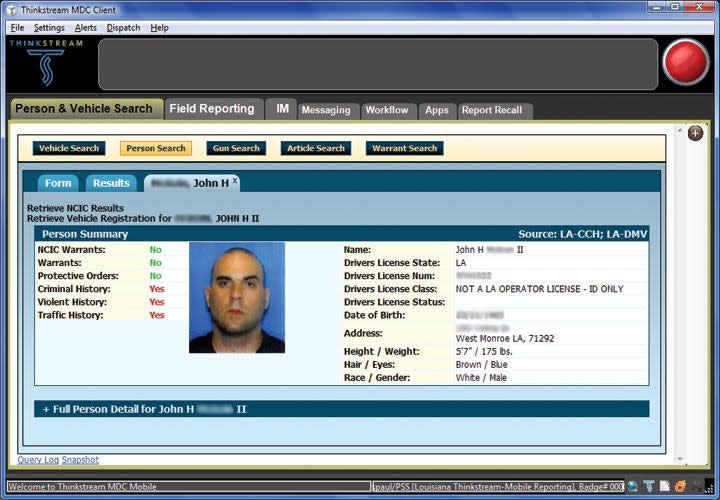Select the John H person subtab
720x500 pixels.
[x=190, y=183]
